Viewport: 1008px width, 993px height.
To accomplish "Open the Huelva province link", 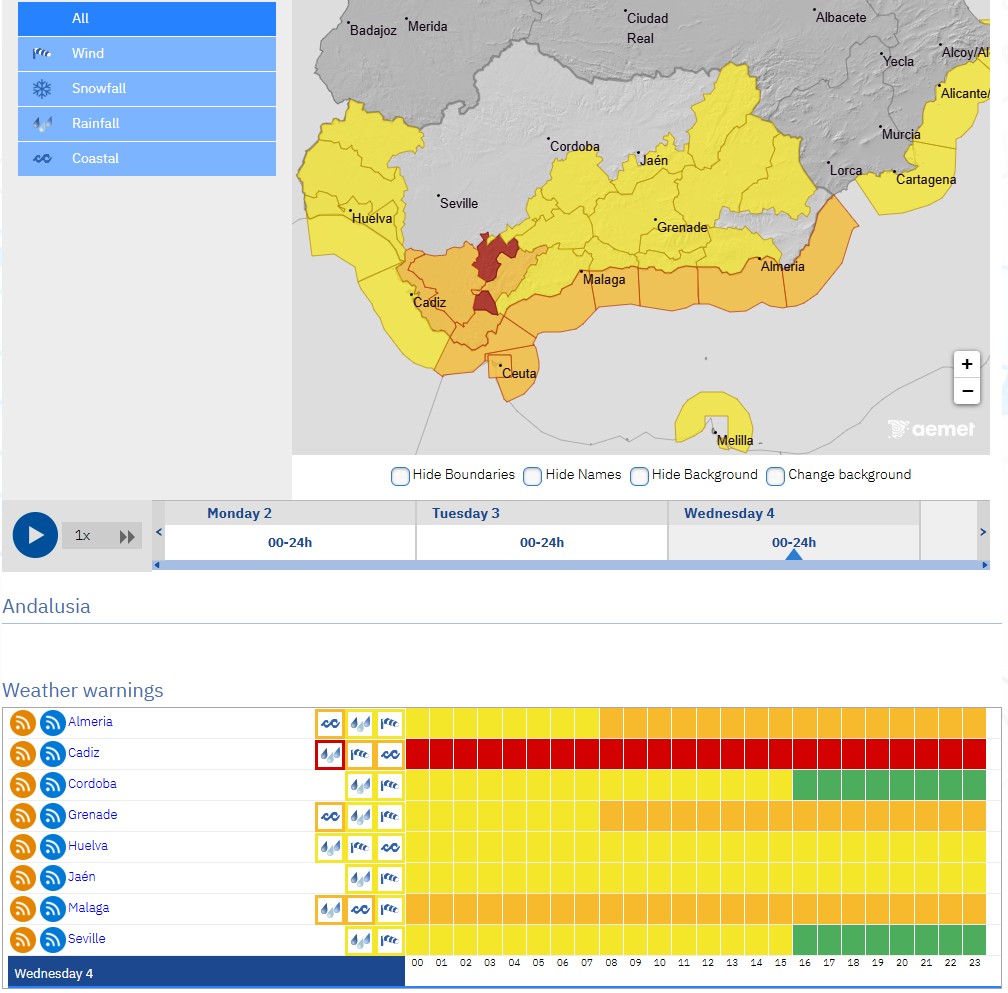I will click(88, 846).
